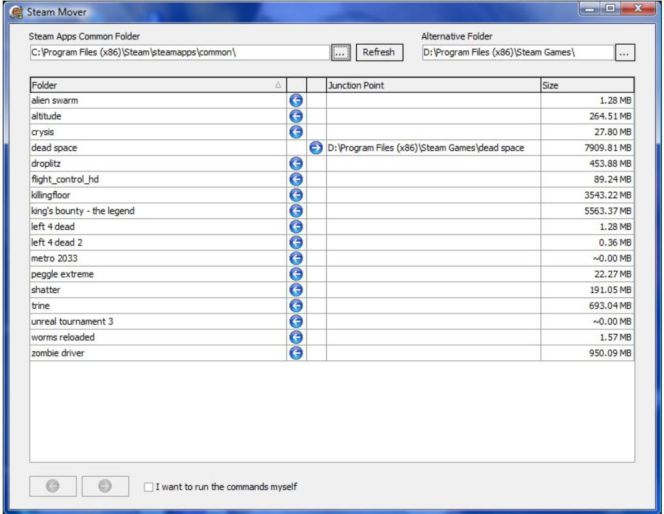Click the greyed-out right arrow move button

[x=105, y=486]
